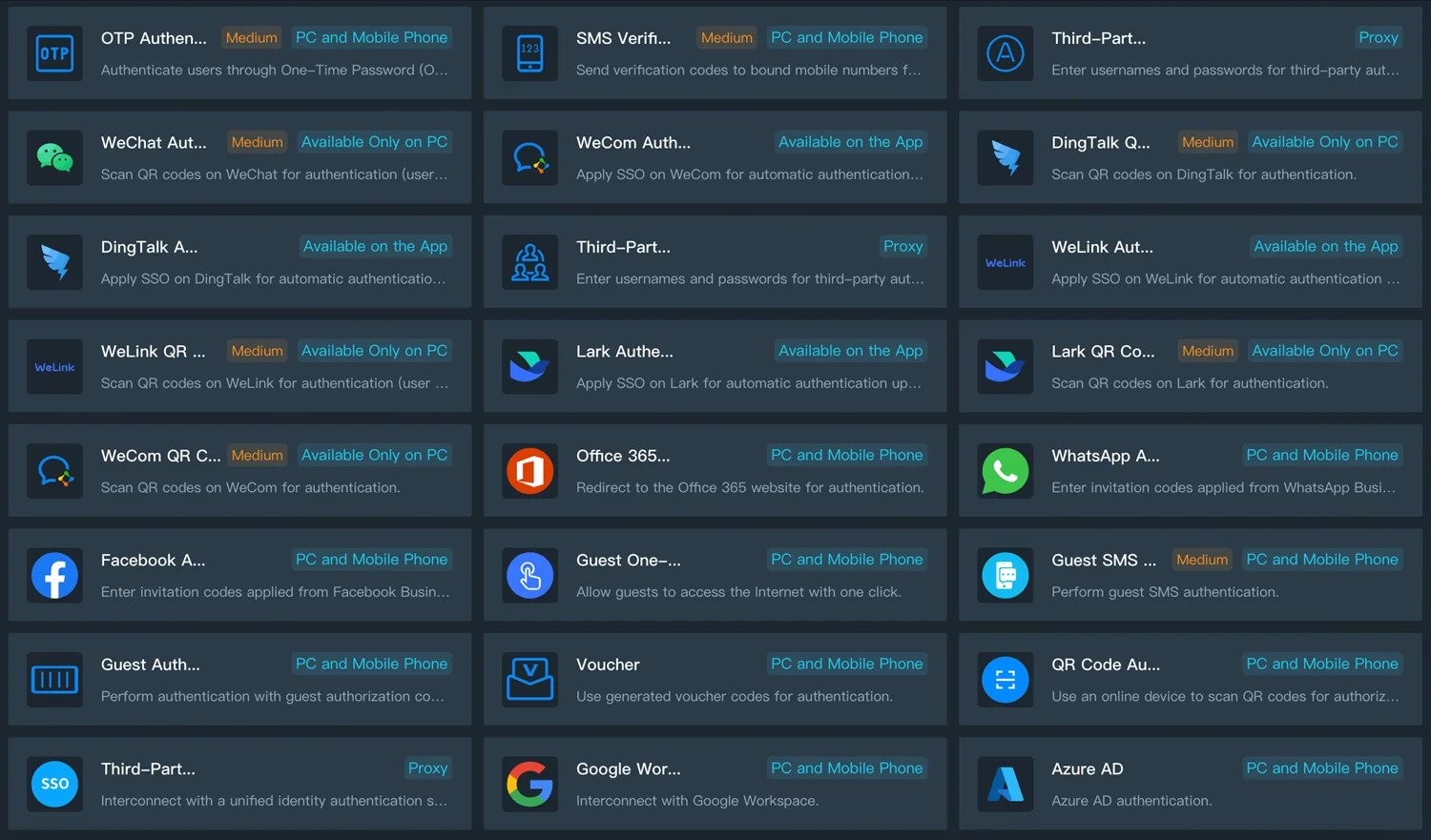The height and width of the screenshot is (840, 1431).
Task: Select the DingTalk QR card icon
Action: click(1006, 157)
